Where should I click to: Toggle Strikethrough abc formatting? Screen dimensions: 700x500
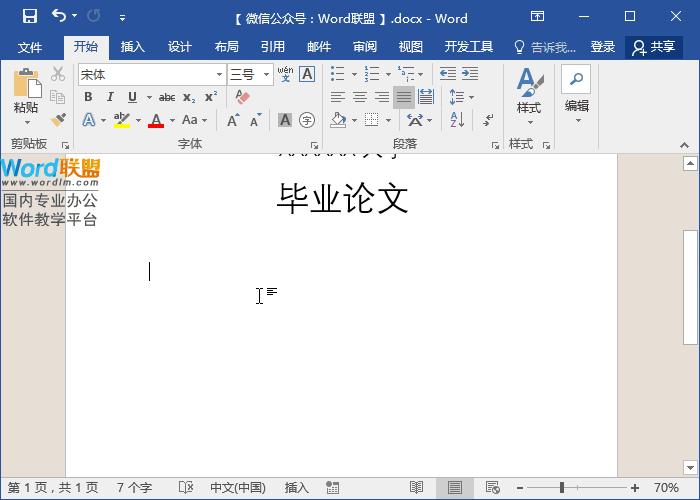(x=167, y=97)
